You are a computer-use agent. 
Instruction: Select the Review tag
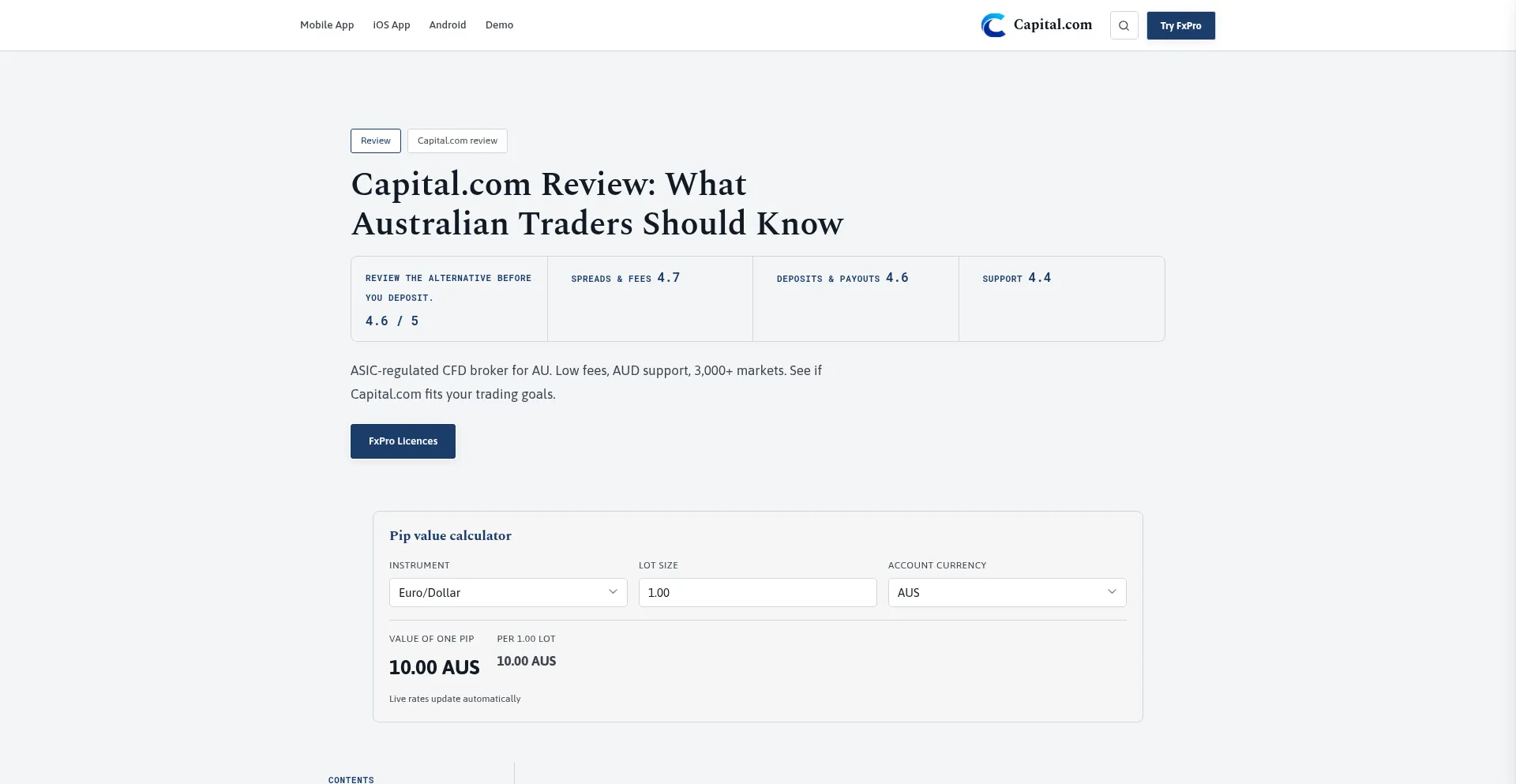(376, 141)
